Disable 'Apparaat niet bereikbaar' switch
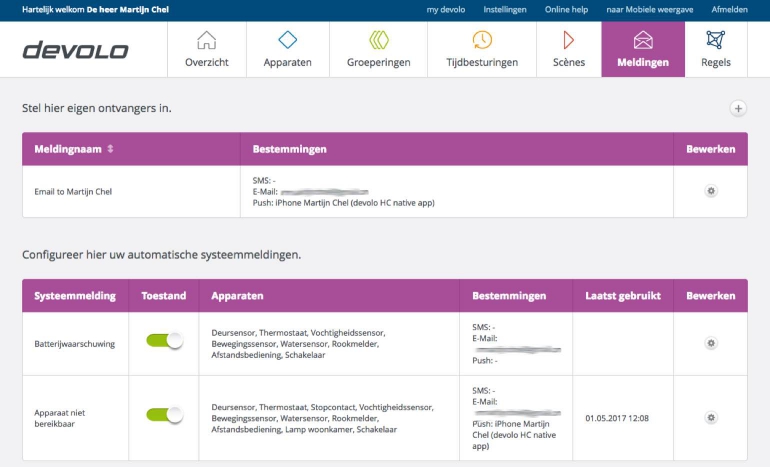This screenshot has height=467, width=770. tap(165, 415)
